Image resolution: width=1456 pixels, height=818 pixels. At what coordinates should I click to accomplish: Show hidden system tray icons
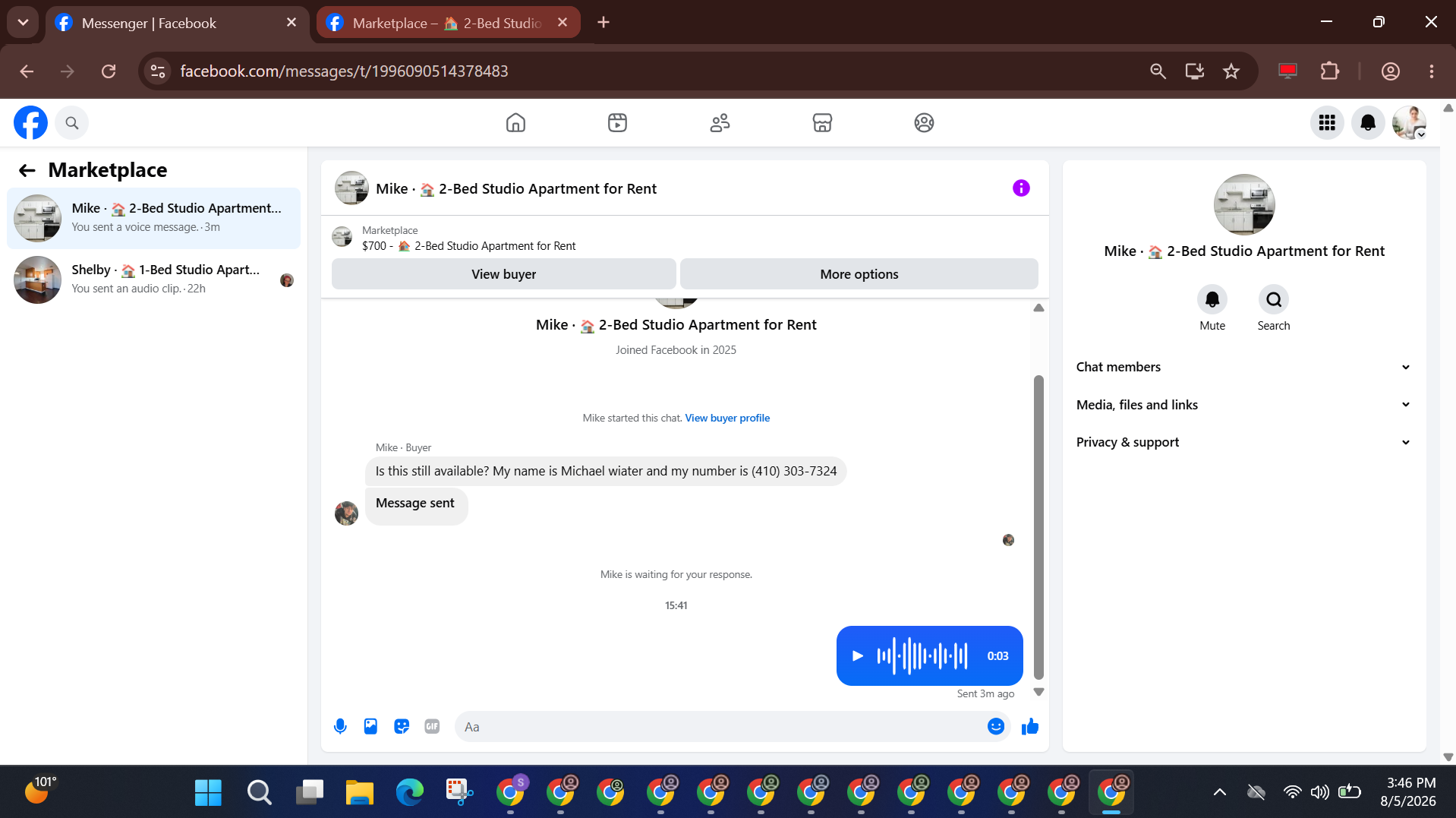point(1220,792)
